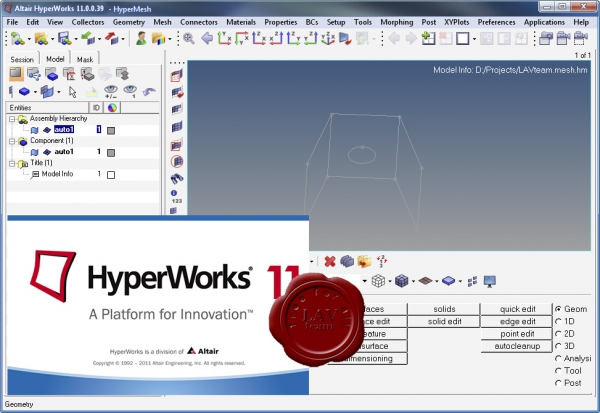
Task: Open the Geometry menu
Action: (x=129, y=22)
